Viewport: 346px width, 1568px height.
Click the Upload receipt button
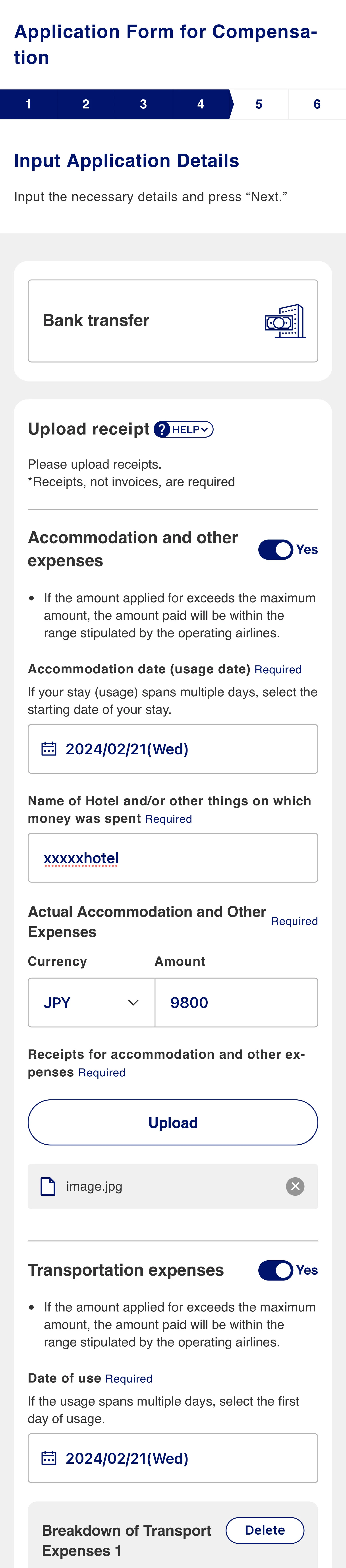[173, 1122]
